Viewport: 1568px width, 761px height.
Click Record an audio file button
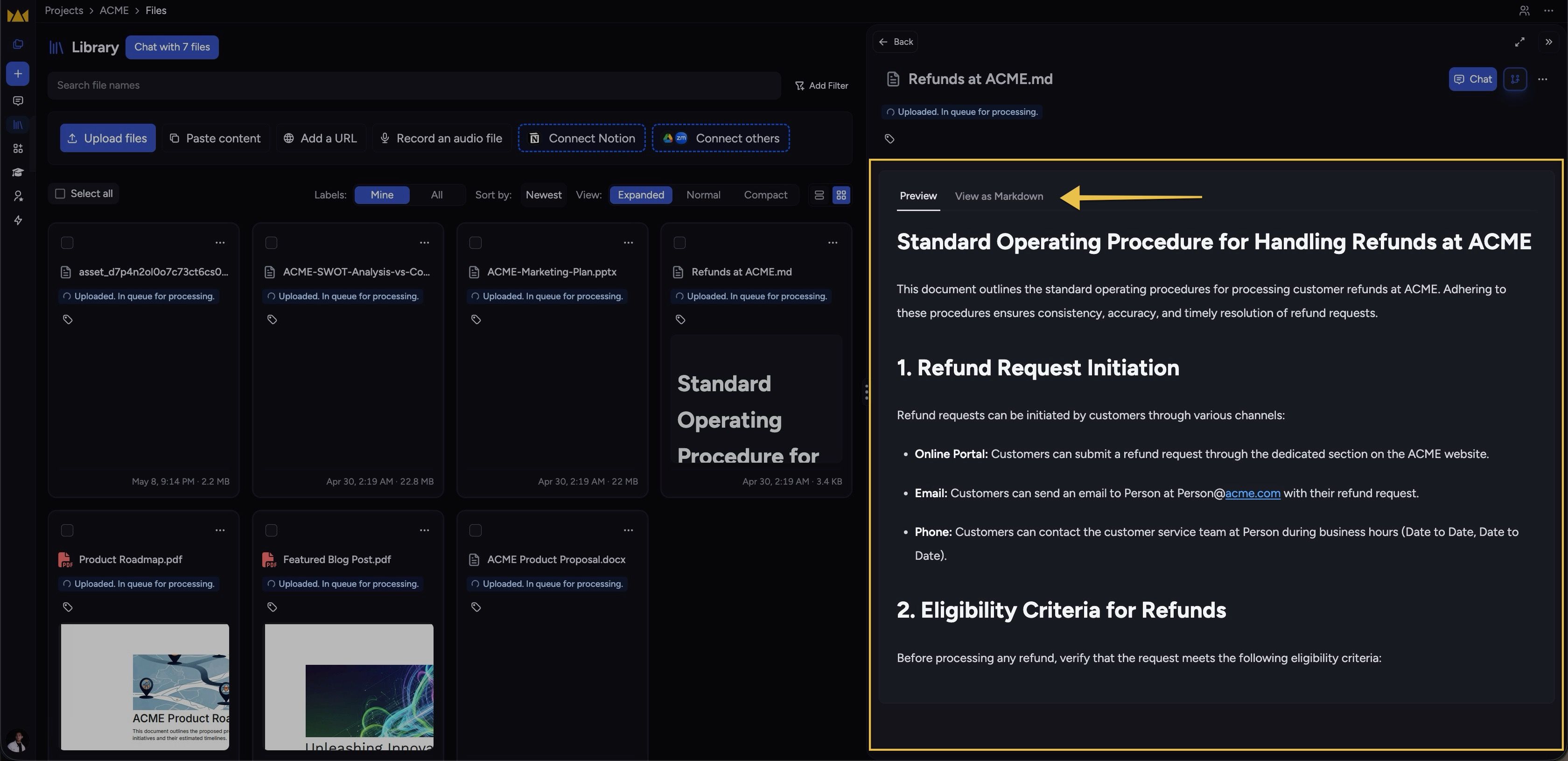click(x=441, y=138)
